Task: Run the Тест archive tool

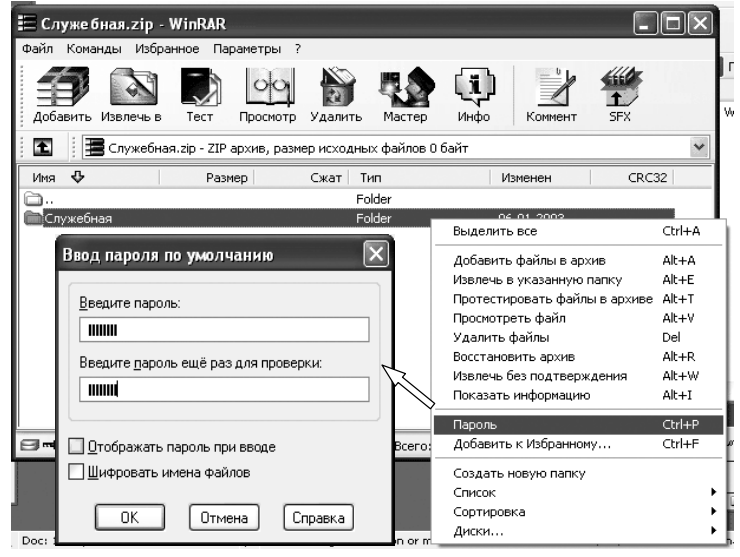Action: click(200, 94)
